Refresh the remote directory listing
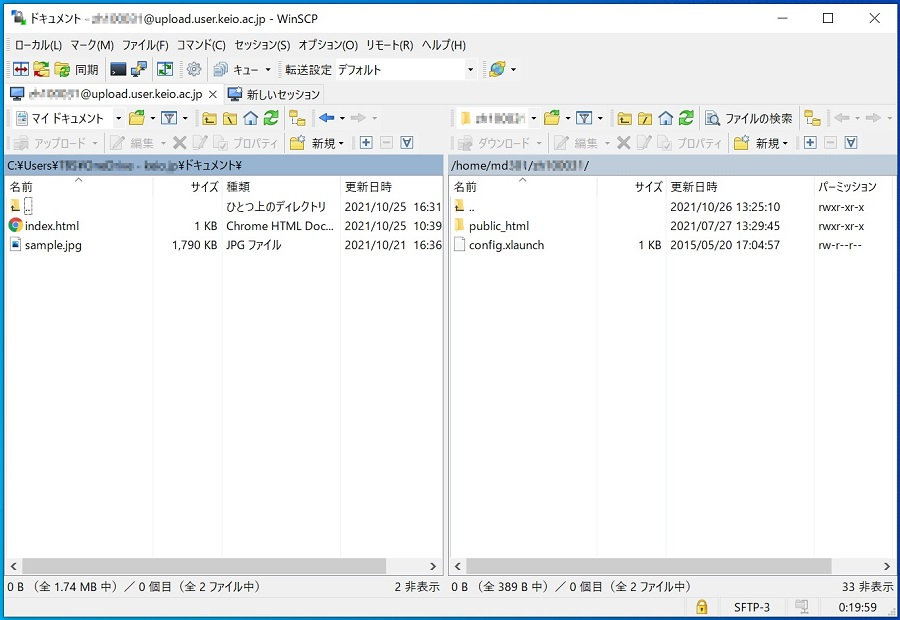Viewport: 900px width, 620px height. 686,118
